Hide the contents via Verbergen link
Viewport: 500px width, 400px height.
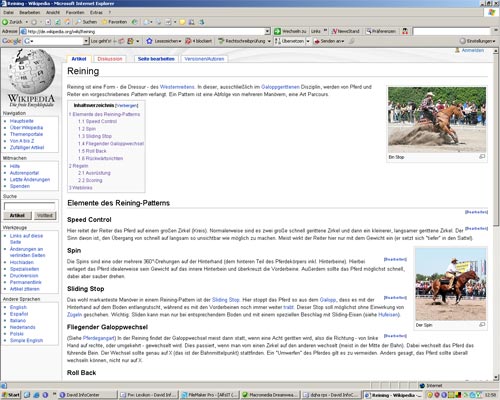click(127, 105)
